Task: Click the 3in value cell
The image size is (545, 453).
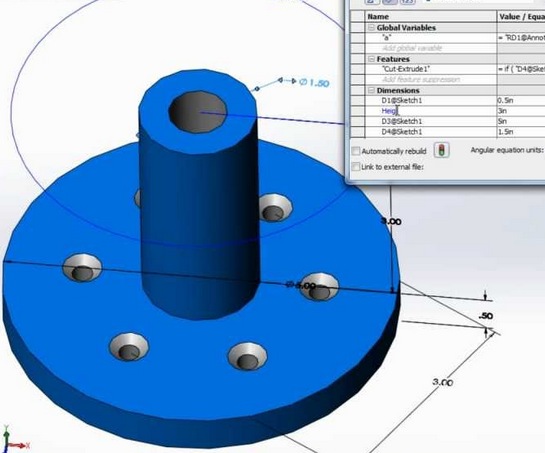Action: 521,111
